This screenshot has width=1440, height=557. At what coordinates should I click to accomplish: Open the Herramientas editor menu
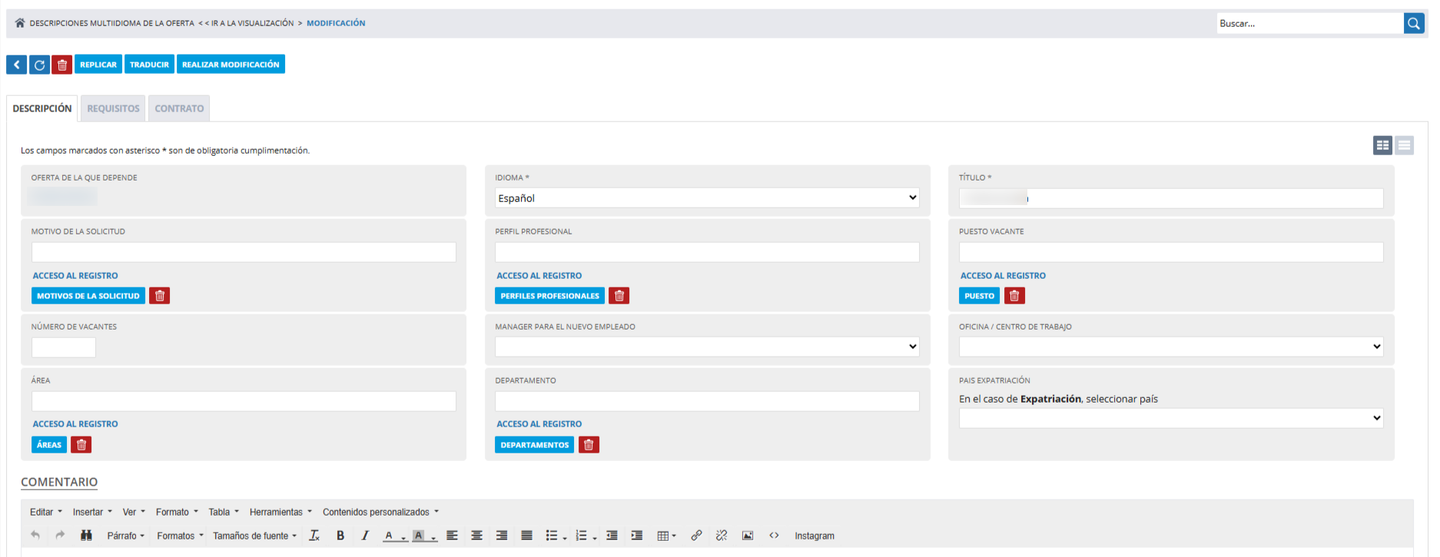coord(280,512)
